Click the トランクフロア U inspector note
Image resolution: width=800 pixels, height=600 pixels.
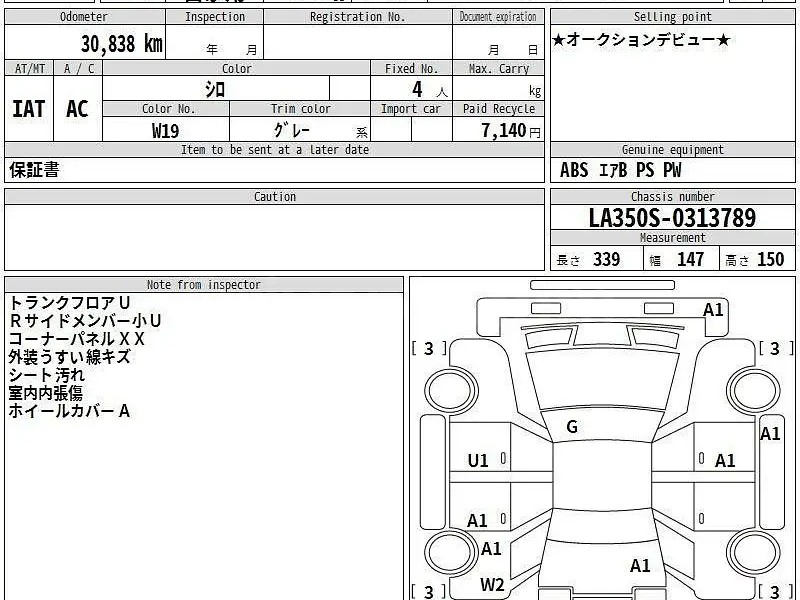[70, 303]
